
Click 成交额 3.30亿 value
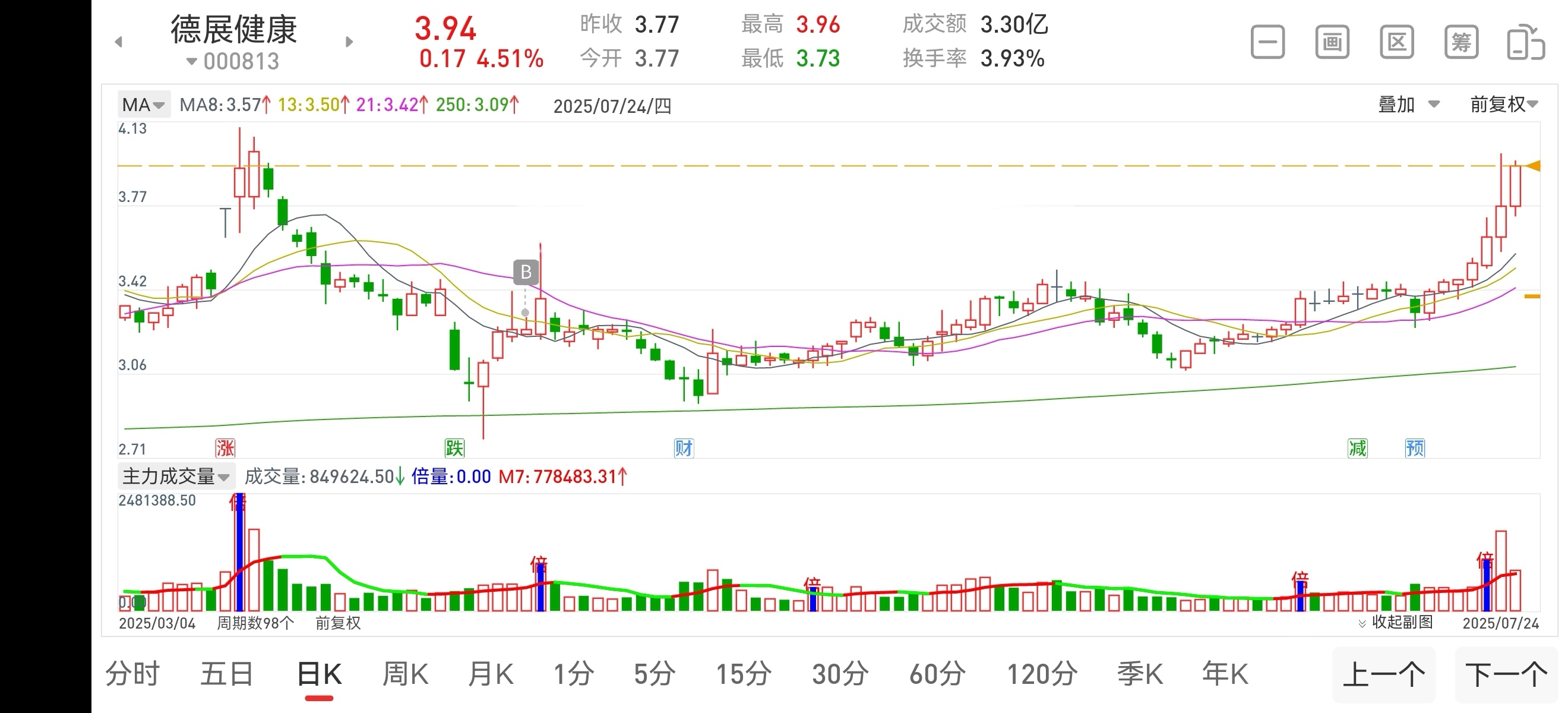(x=975, y=24)
